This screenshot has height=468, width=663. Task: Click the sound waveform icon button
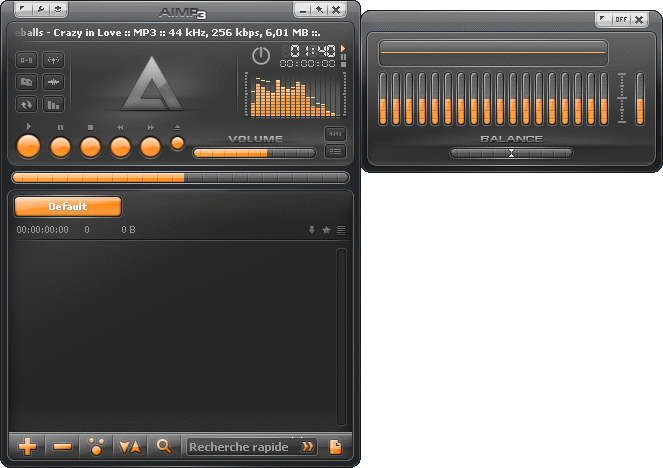pyautogui.click(x=53, y=82)
